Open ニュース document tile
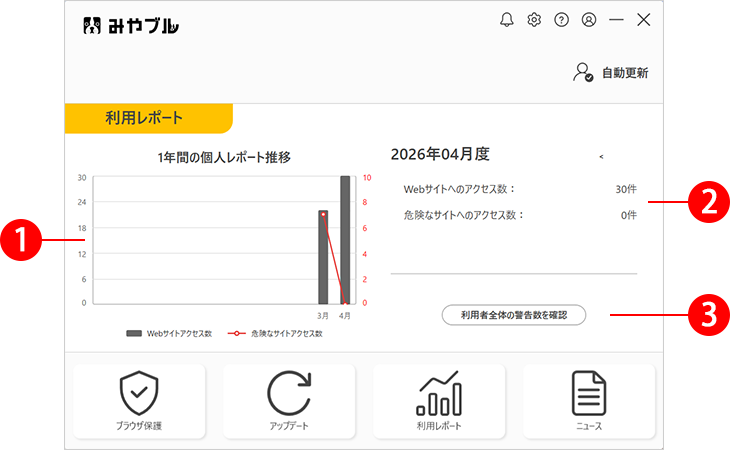Viewport: 730px width, 450px height. point(589,401)
